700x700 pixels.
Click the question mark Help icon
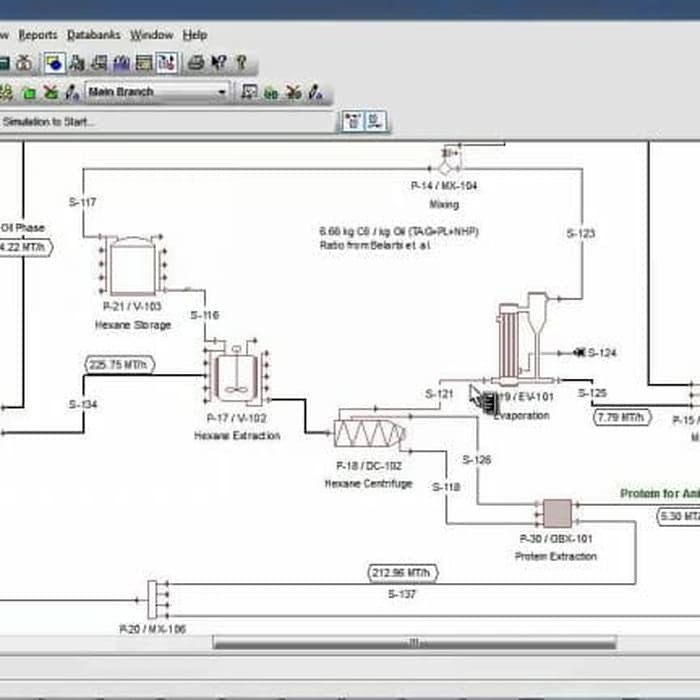pyautogui.click(x=242, y=63)
